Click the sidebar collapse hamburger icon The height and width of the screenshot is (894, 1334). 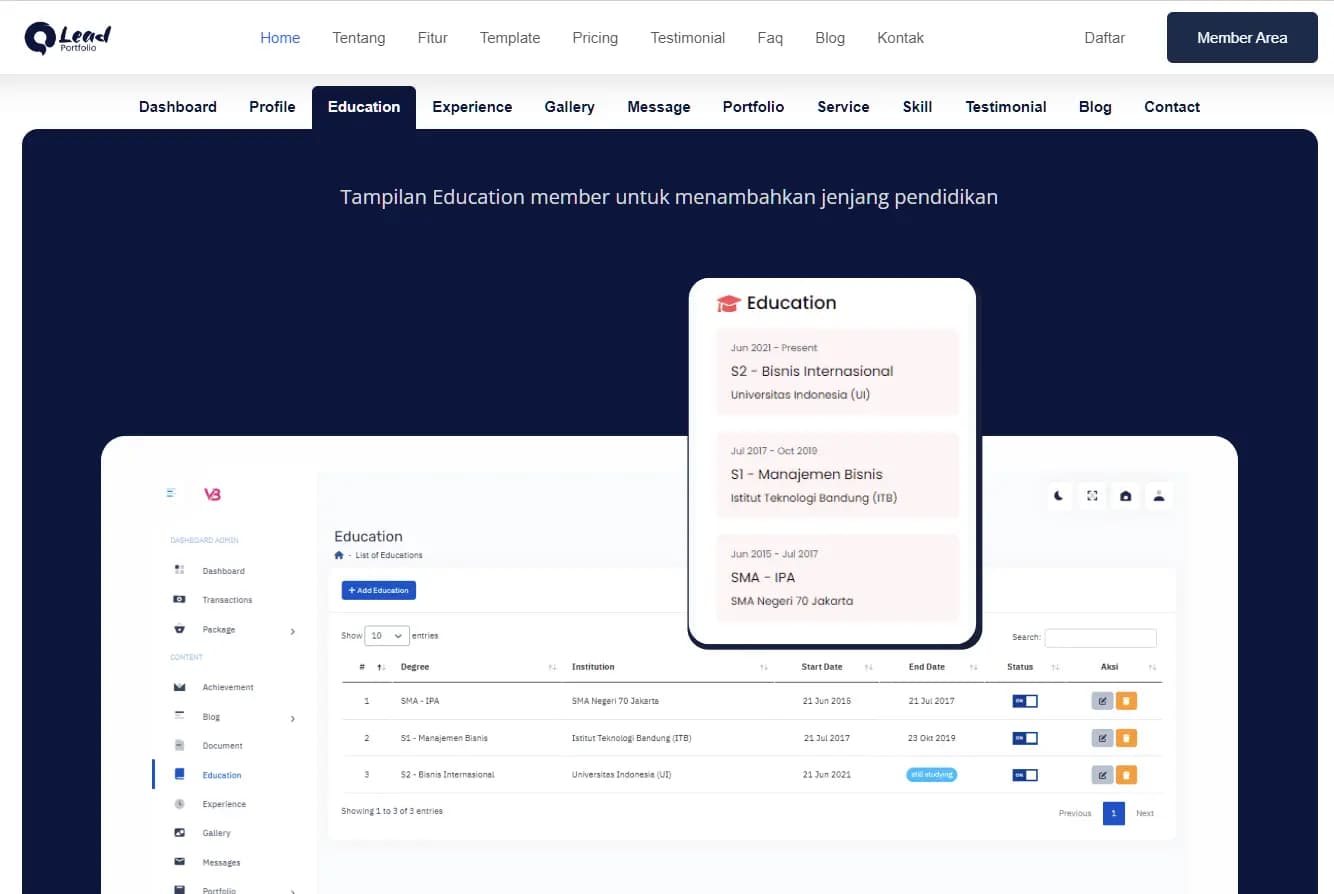coord(171,493)
